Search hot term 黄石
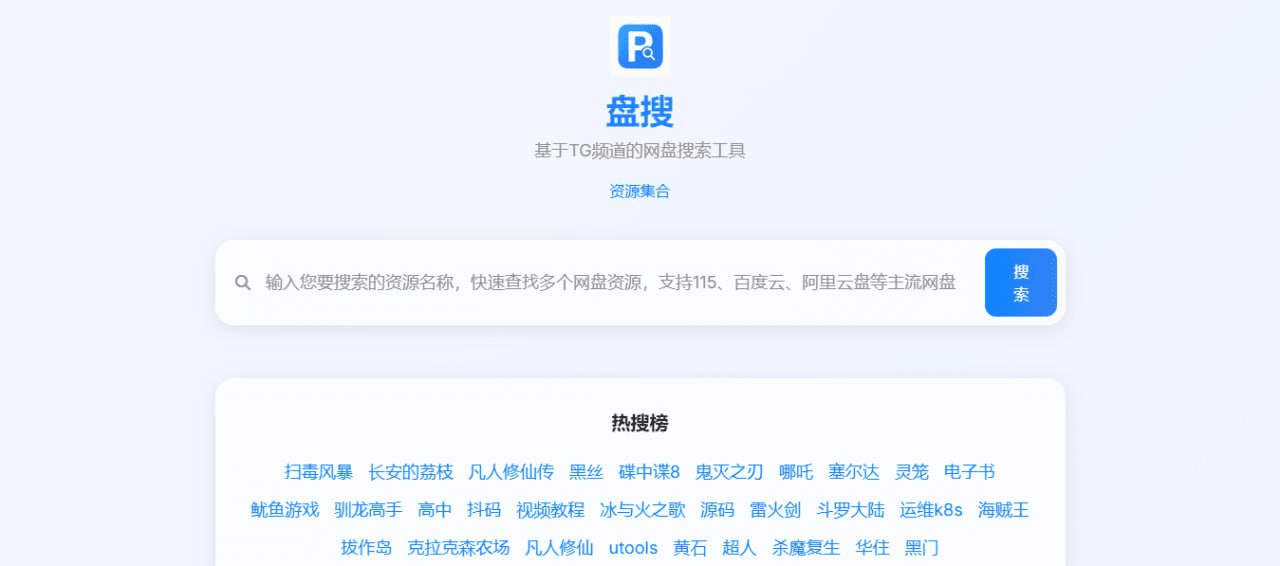This screenshot has height=566, width=1280. (x=690, y=548)
